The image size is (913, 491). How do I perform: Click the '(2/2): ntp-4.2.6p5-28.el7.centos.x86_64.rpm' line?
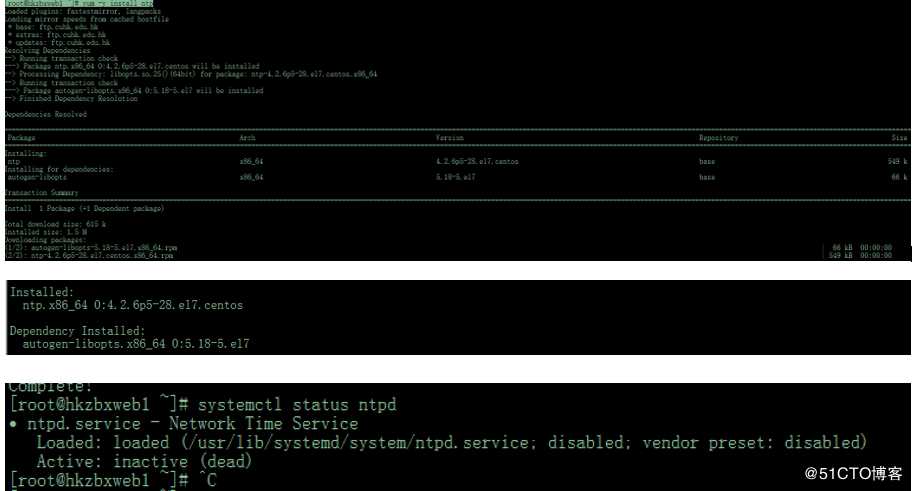(89, 256)
